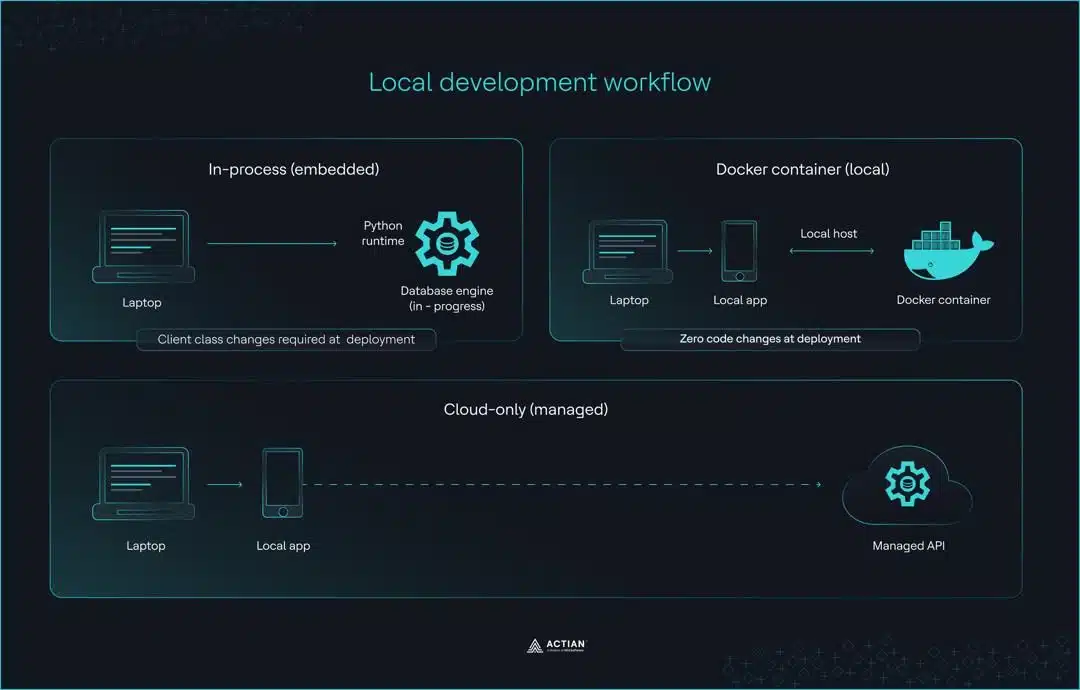Select the Local app icon in Cloud-only workflow
Screen dimensions: 1080x690
(x=283, y=484)
